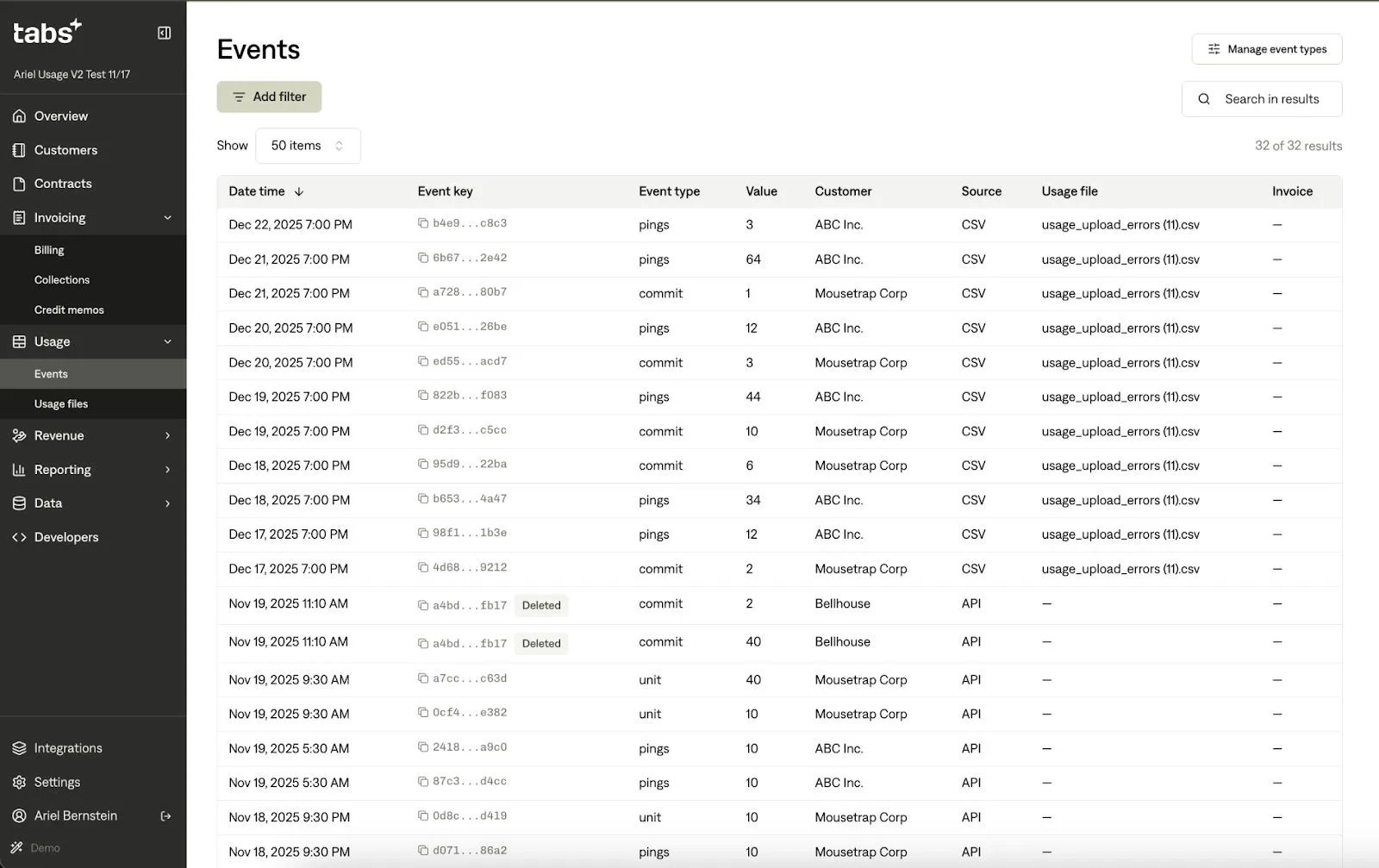
Task: Copy event key 98f1...1b3e
Action: [423, 533]
